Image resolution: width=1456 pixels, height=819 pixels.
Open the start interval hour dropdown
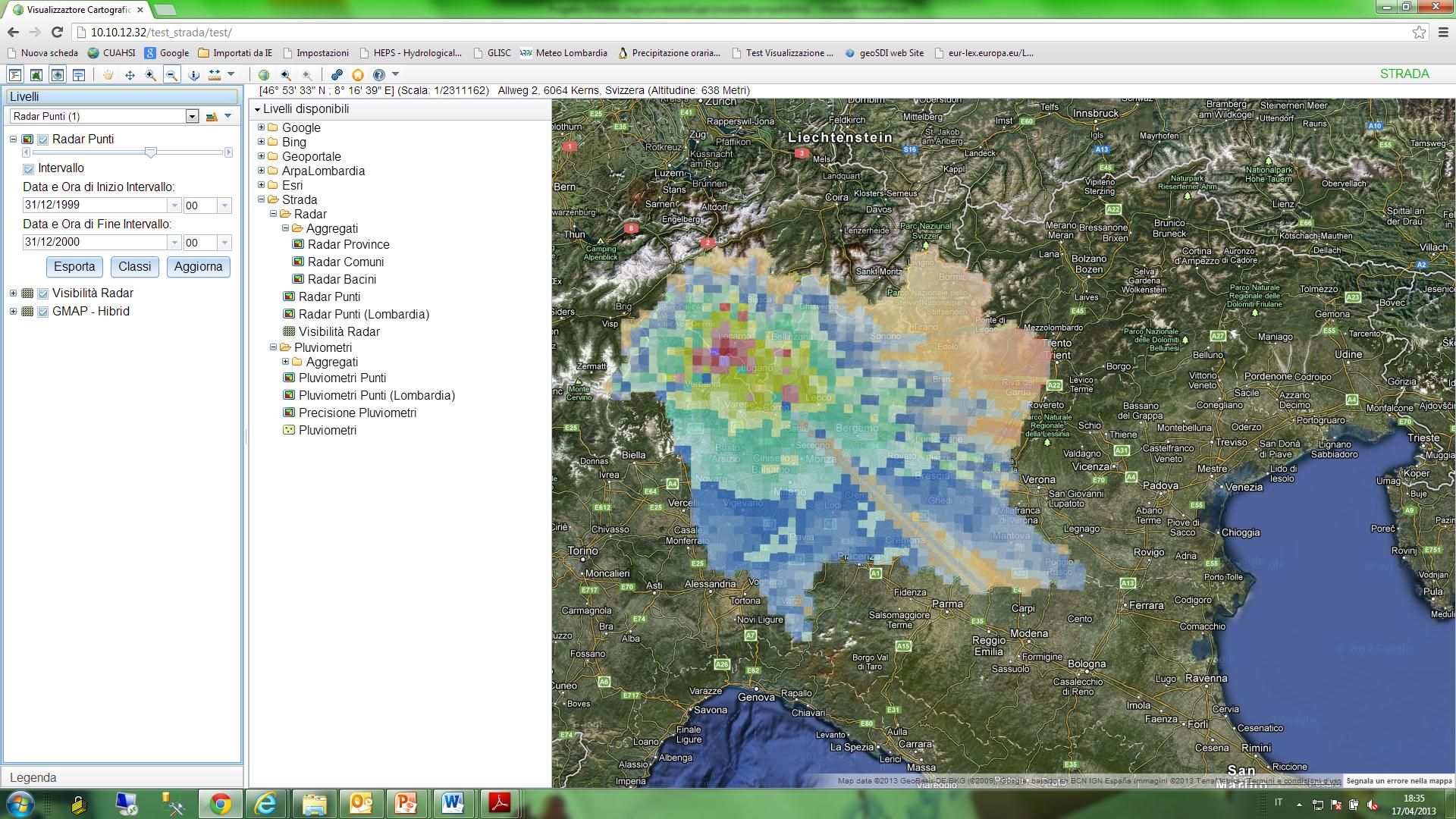224,206
